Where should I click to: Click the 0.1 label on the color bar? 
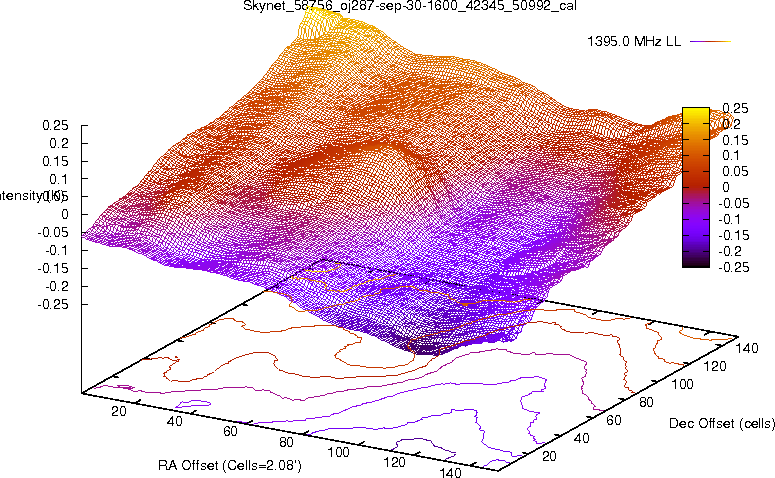point(732,155)
